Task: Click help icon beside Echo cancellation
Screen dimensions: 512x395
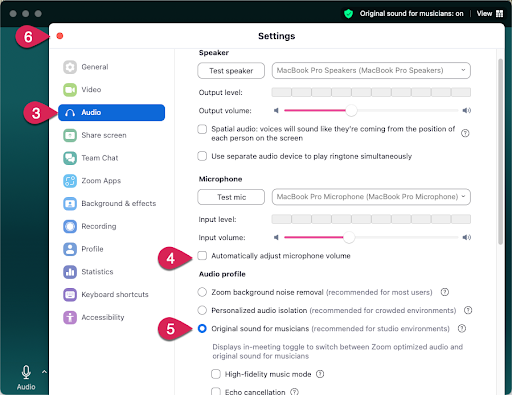Action: [294, 392]
